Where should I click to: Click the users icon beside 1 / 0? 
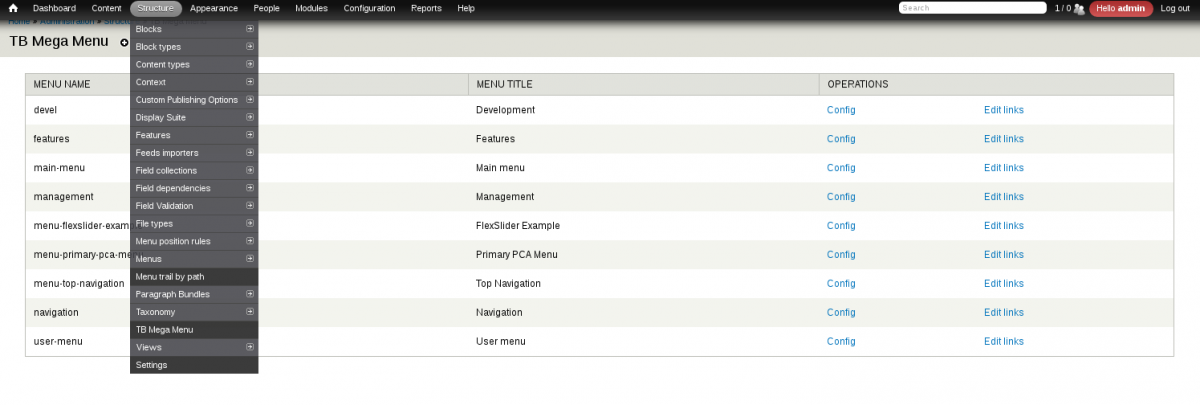click(x=1079, y=8)
